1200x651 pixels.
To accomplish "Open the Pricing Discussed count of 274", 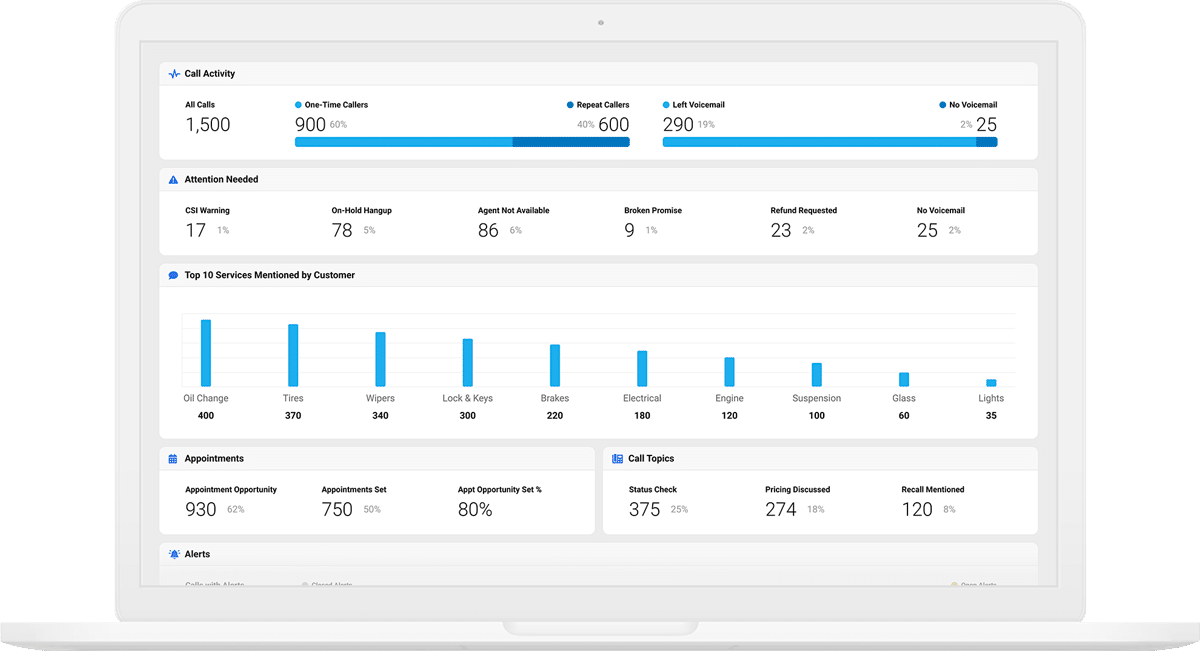I will click(780, 509).
